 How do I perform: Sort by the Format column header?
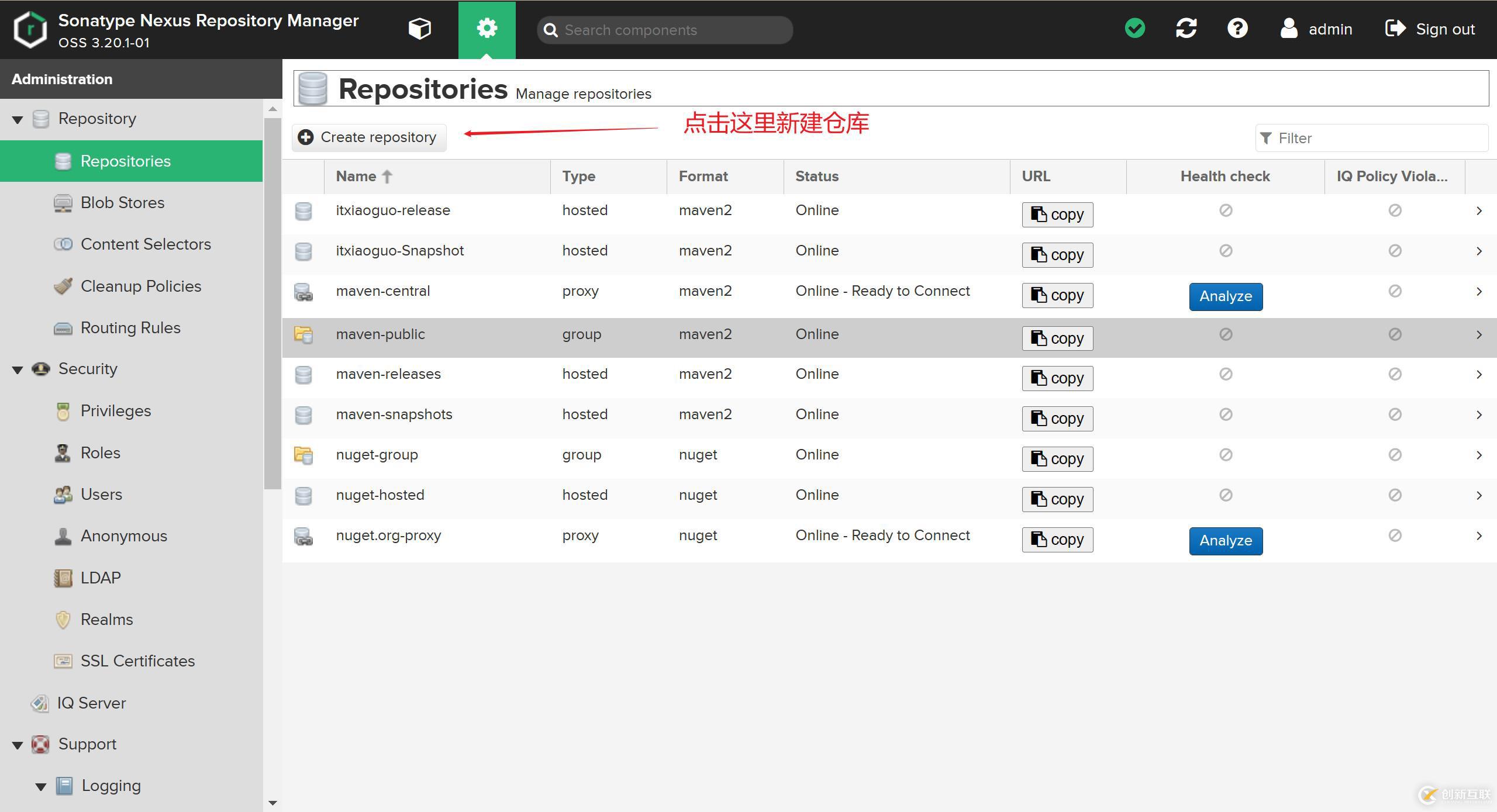pos(725,177)
